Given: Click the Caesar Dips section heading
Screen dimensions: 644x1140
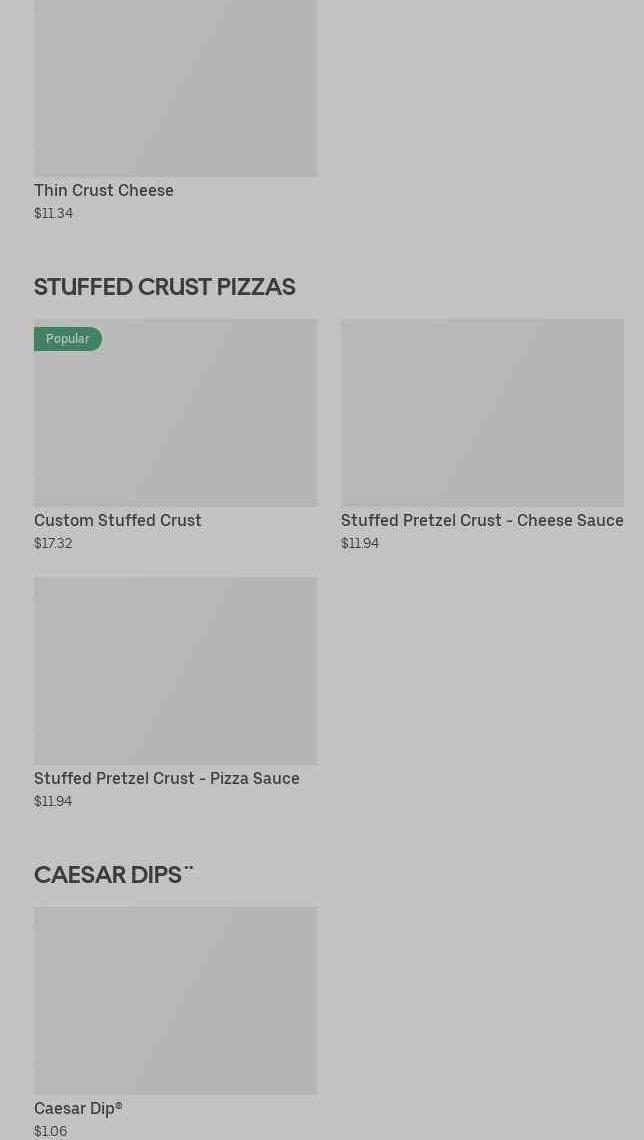Looking at the screenshot, I should click(x=108, y=875).
